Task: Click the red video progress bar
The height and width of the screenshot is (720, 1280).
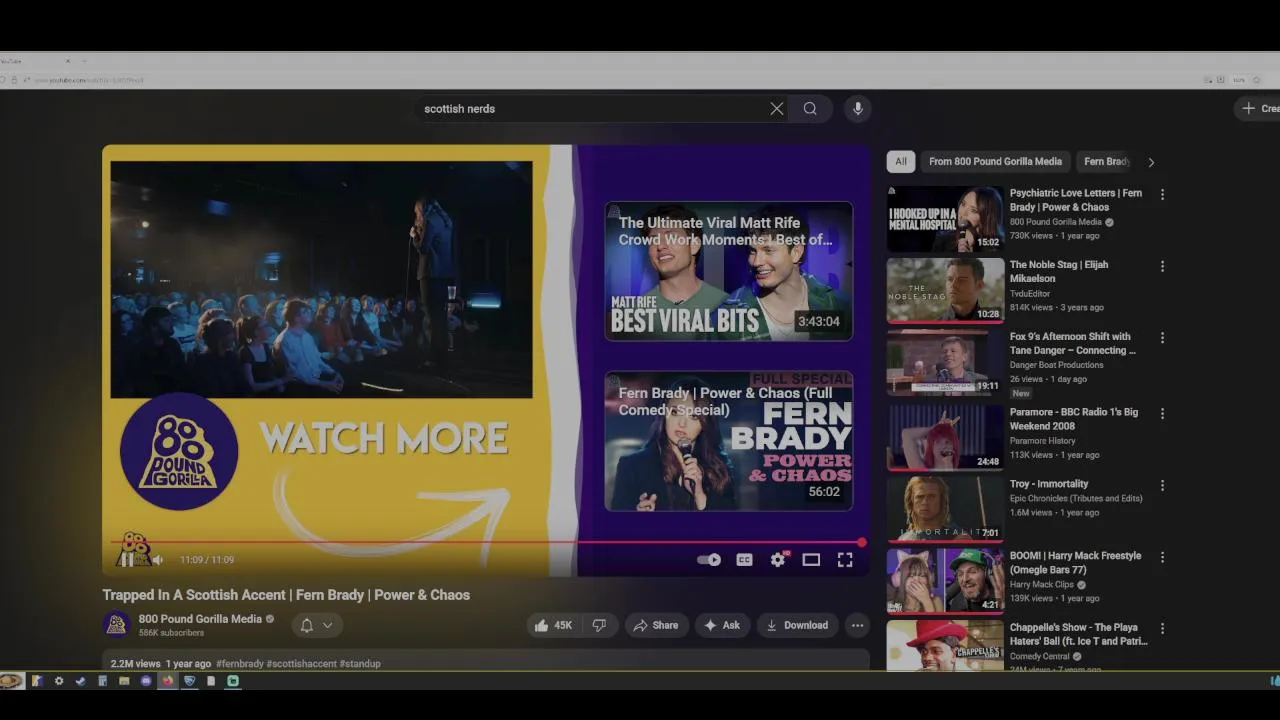Action: pyautogui.click(x=486, y=543)
